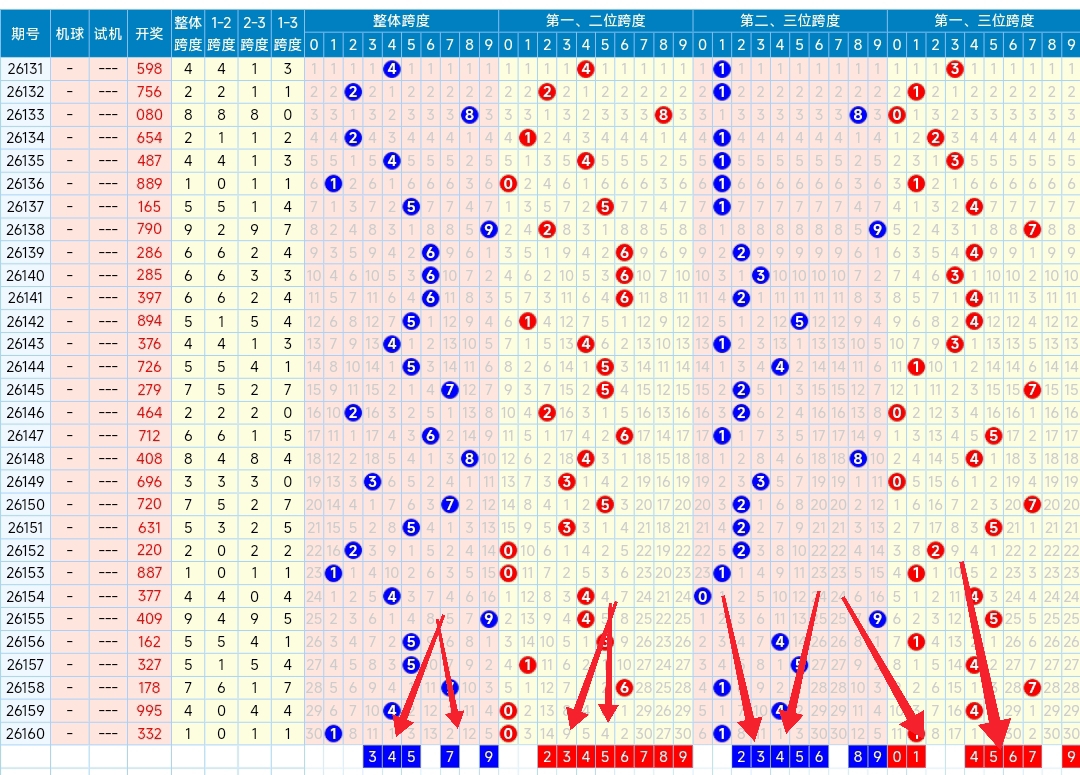Click draw result 397
The width and height of the screenshot is (1080, 775).
[149, 298]
